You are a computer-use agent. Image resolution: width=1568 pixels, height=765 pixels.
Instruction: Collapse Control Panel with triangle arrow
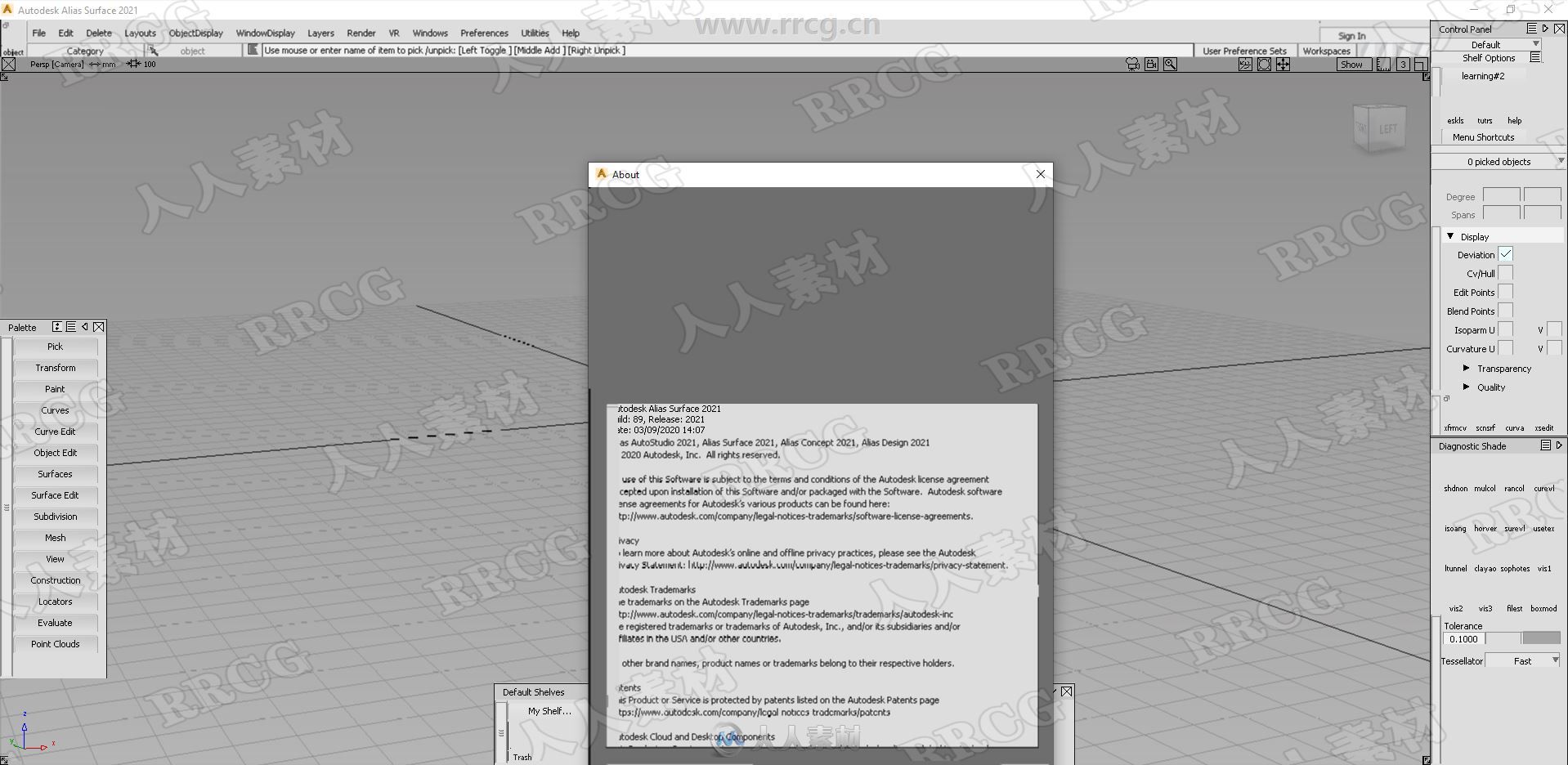[1545, 29]
